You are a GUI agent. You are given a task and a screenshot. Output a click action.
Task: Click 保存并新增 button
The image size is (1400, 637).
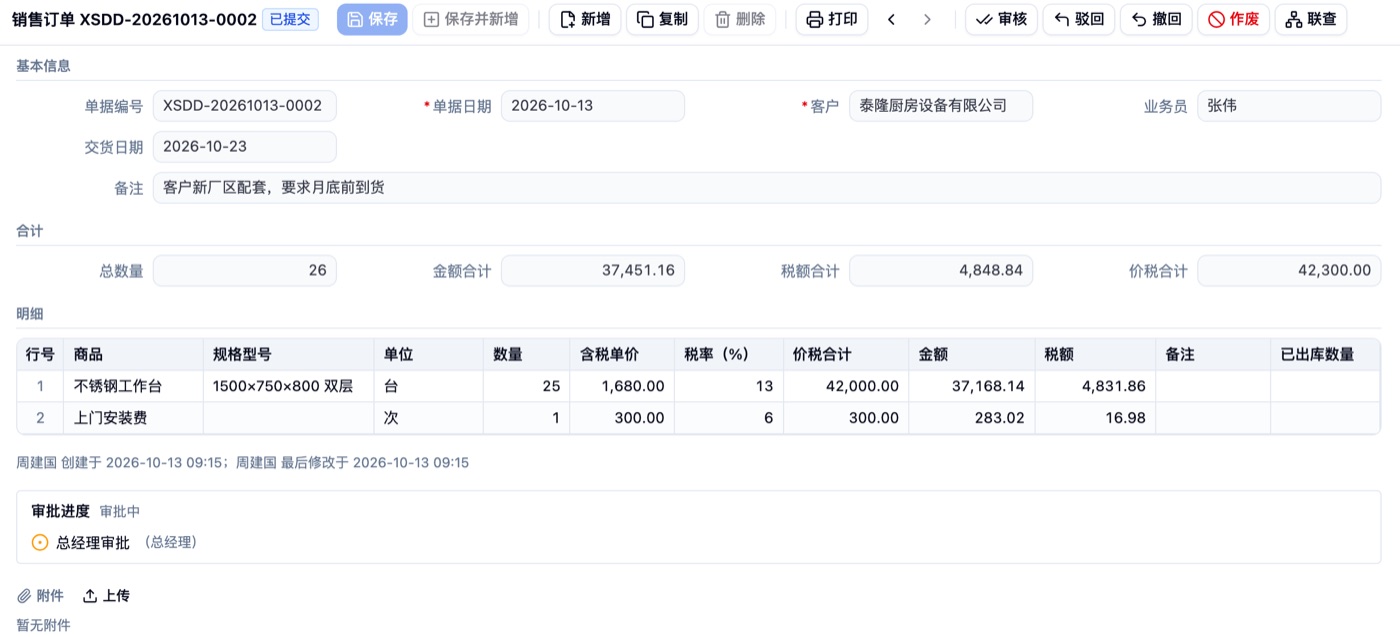[x=471, y=19]
